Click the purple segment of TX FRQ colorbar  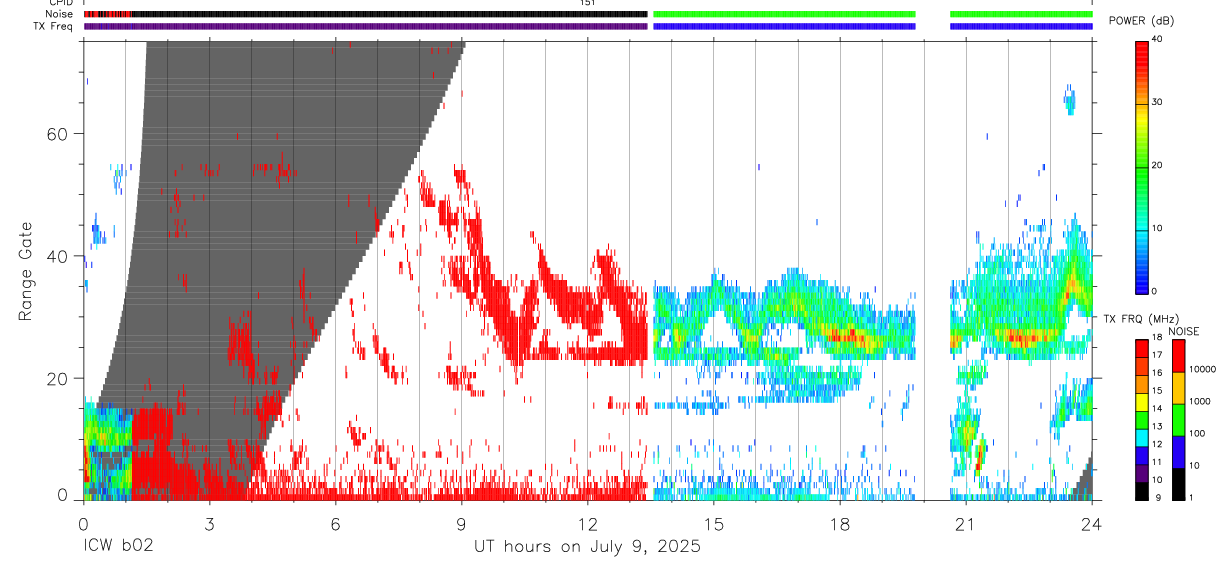click(1142, 473)
